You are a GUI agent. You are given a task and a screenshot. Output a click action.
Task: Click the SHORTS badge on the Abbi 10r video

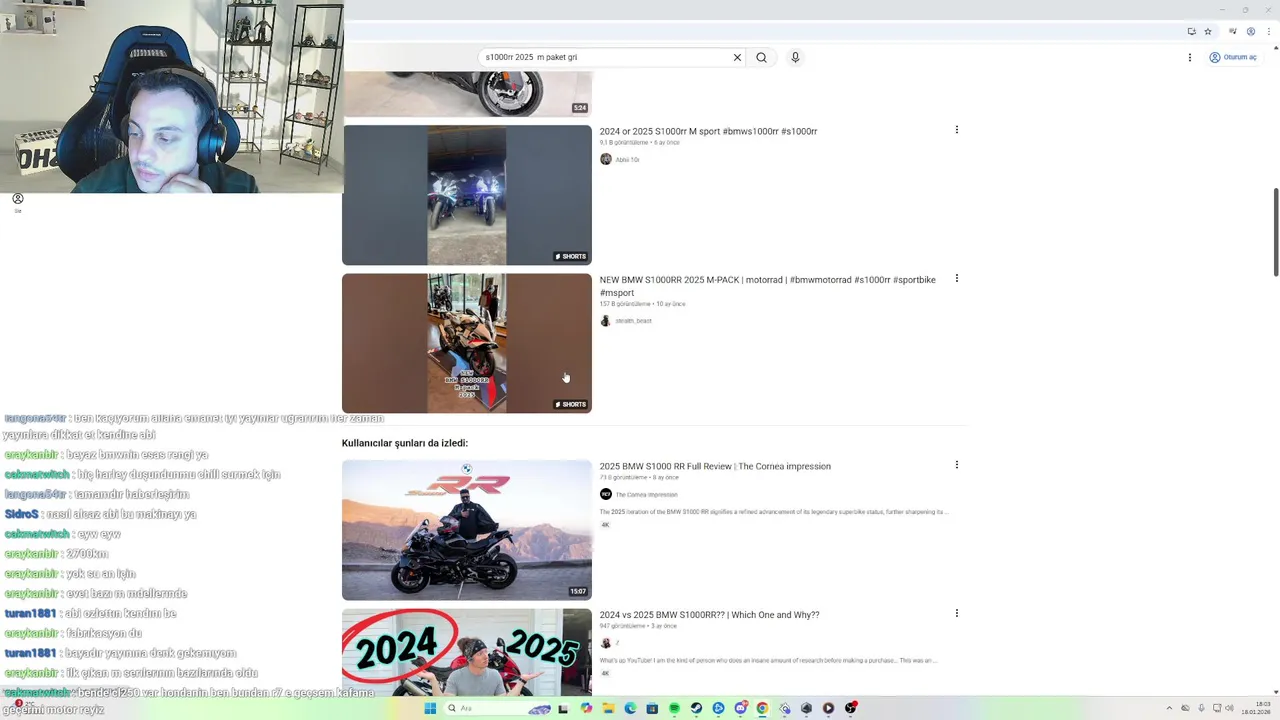pyautogui.click(x=571, y=256)
